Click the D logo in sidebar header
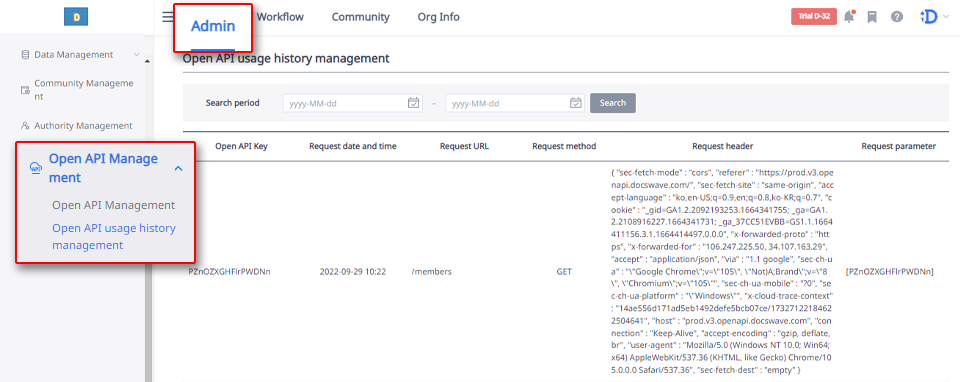Screen dimensions: 960x382 [x=76, y=17]
